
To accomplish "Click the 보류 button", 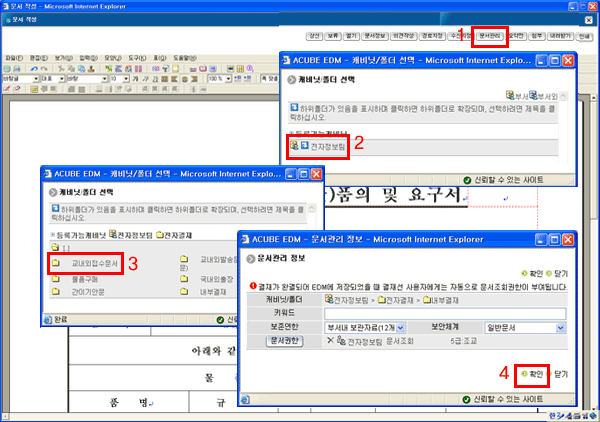I will (x=333, y=36).
